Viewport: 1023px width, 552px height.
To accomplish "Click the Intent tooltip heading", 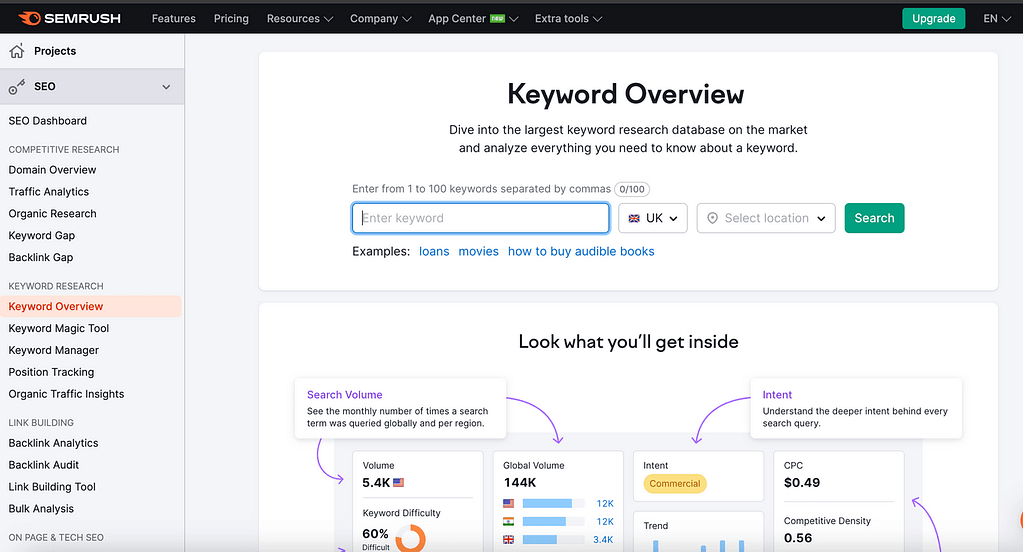I will pyautogui.click(x=777, y=395).
